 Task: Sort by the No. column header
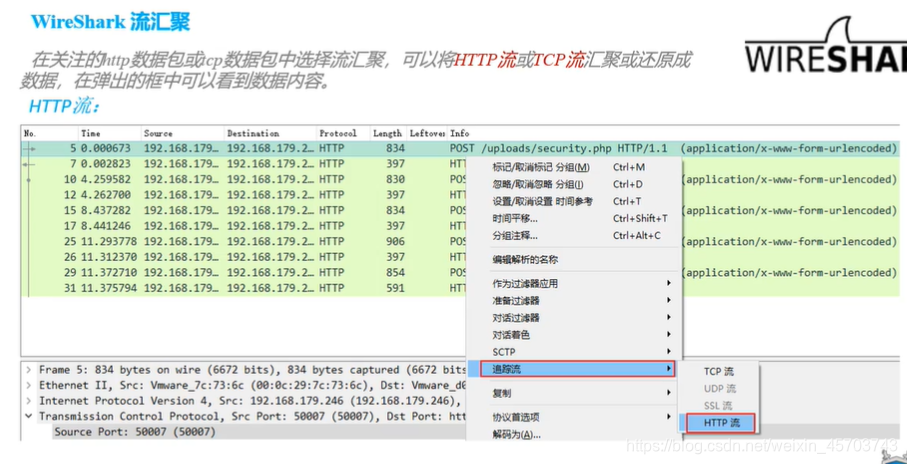pos(49,134)
